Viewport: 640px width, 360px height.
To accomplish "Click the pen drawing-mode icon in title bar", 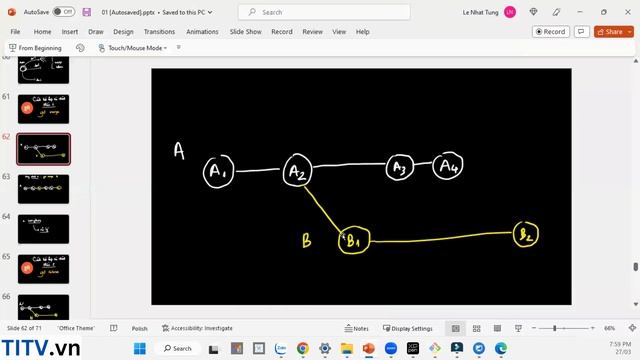I will tap(556, 12).
